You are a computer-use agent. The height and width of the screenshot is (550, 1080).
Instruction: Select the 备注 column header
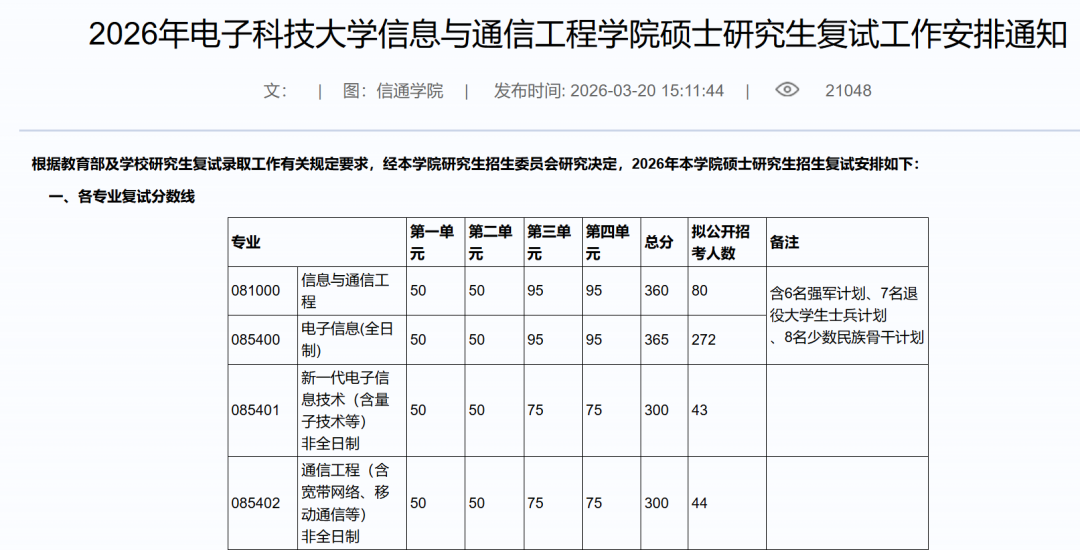pyautogui.click(x=784, y=242)
